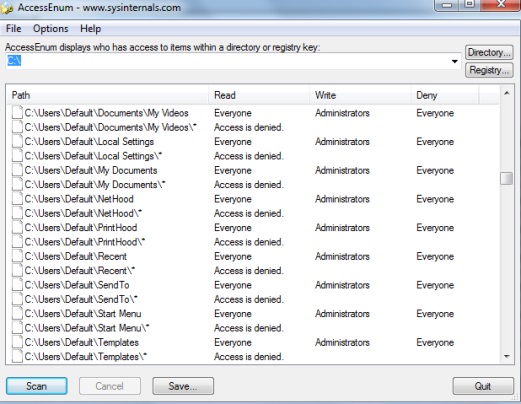Select path C:\Users\Default\Templates
The image size is (521, 404).
(82, 342)
